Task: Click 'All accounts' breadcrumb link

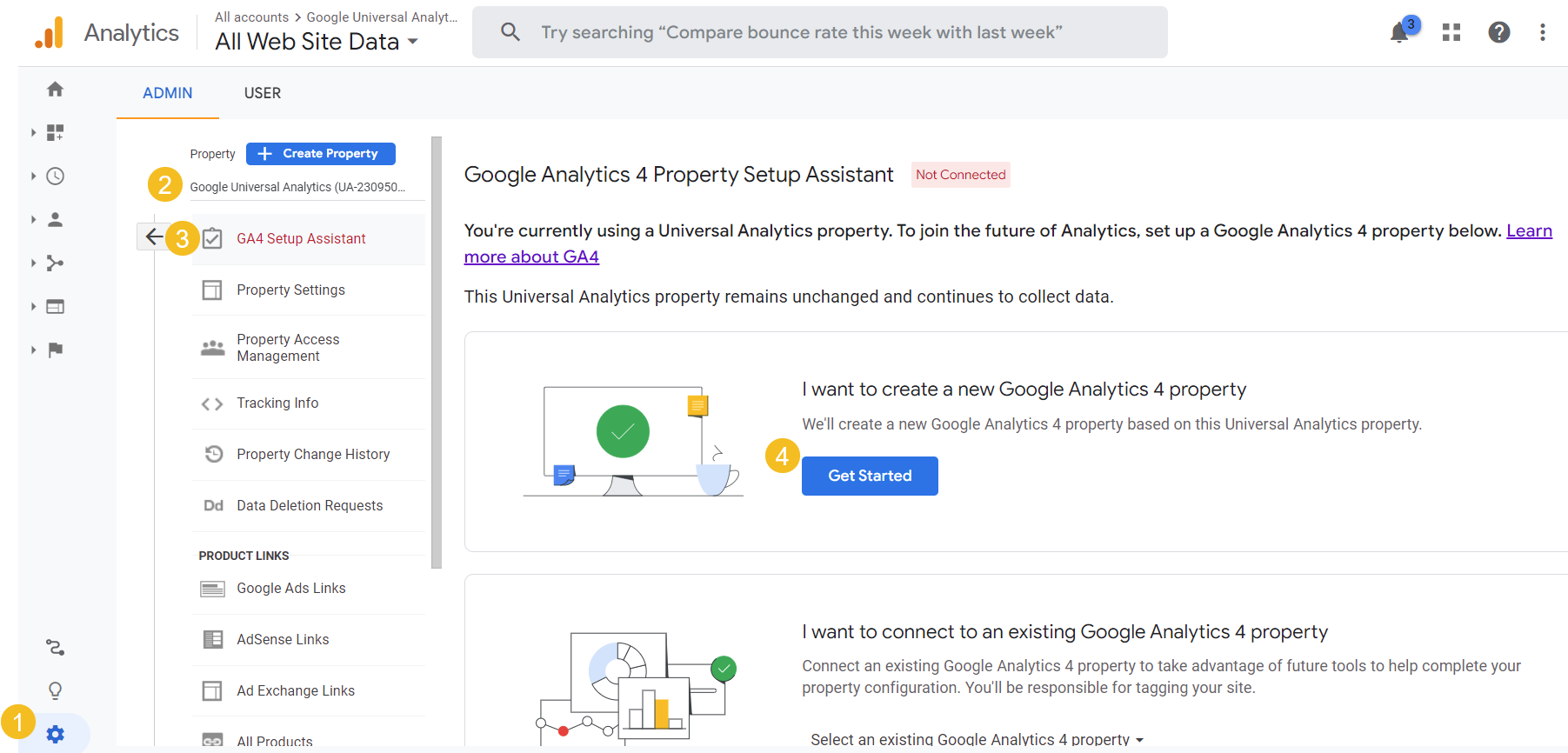Action: click(x=251, y=17)
